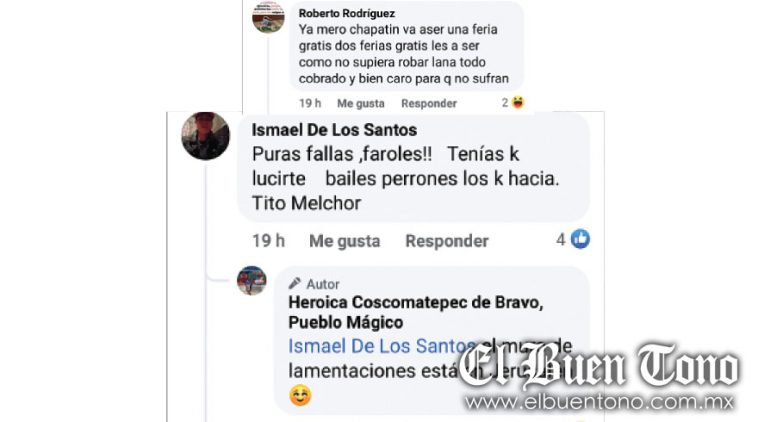The image size is (758, 422).
Task: Open Heroica Coscomatepec page avatar
Action: pos(251,280)
